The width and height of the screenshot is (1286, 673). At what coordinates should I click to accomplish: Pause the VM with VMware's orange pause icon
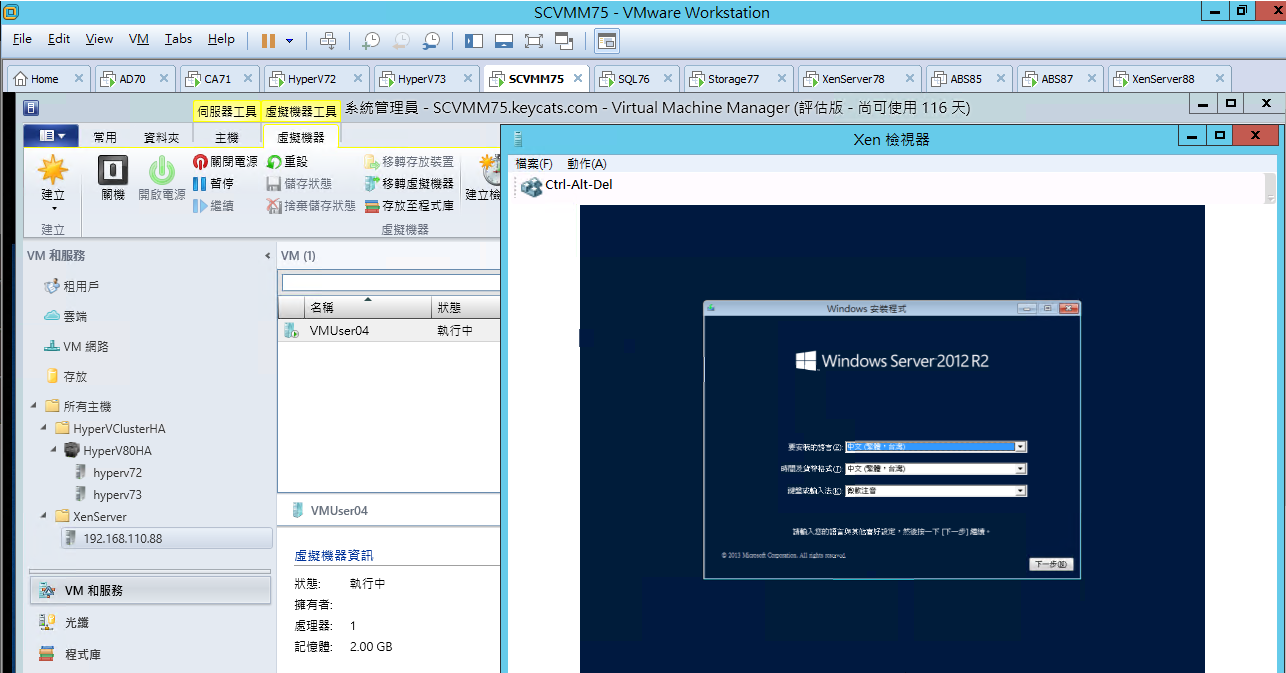pos(268,40)
